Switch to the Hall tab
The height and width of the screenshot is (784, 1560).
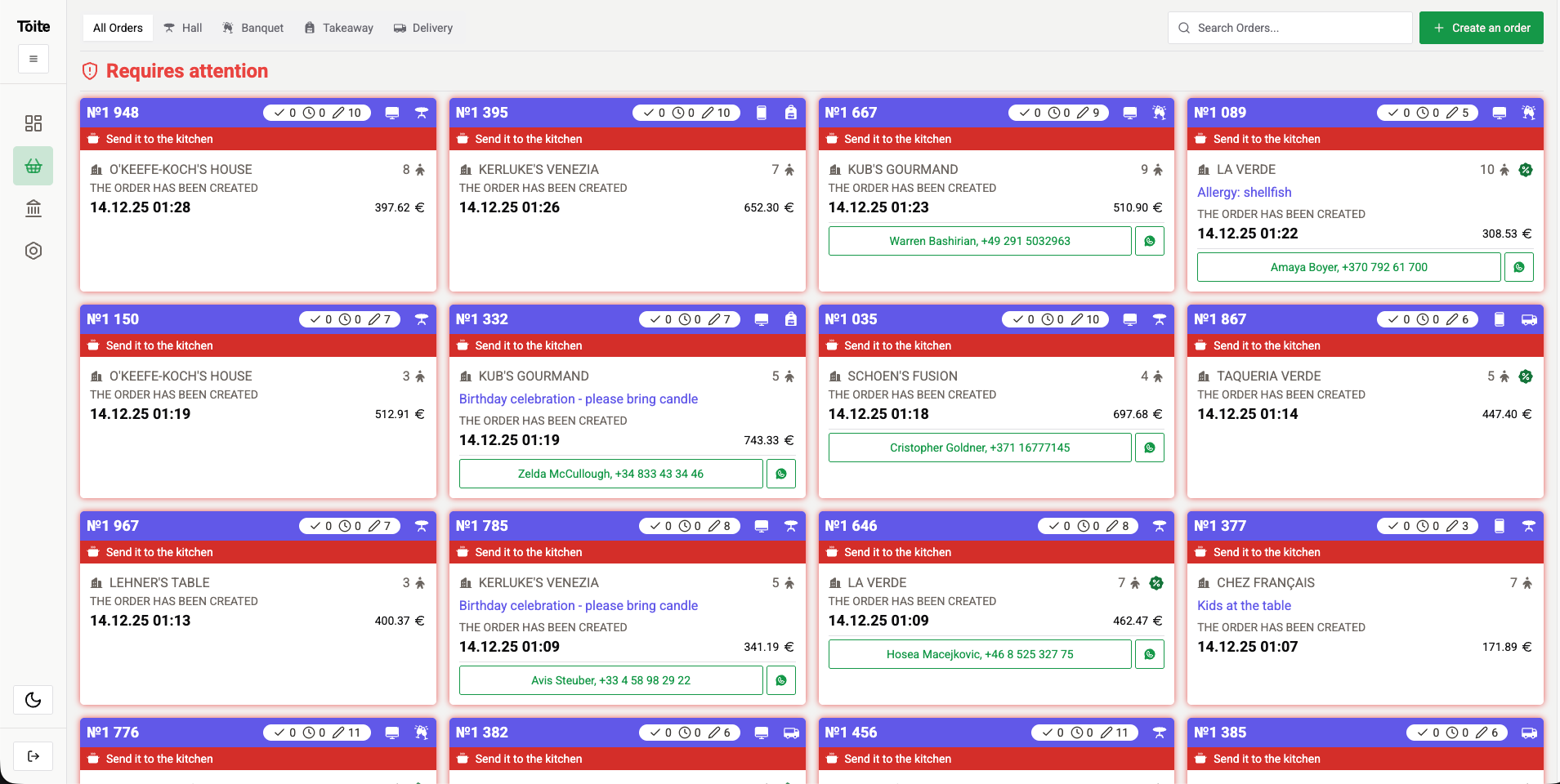pyautogui.click(x=182, y=27)
